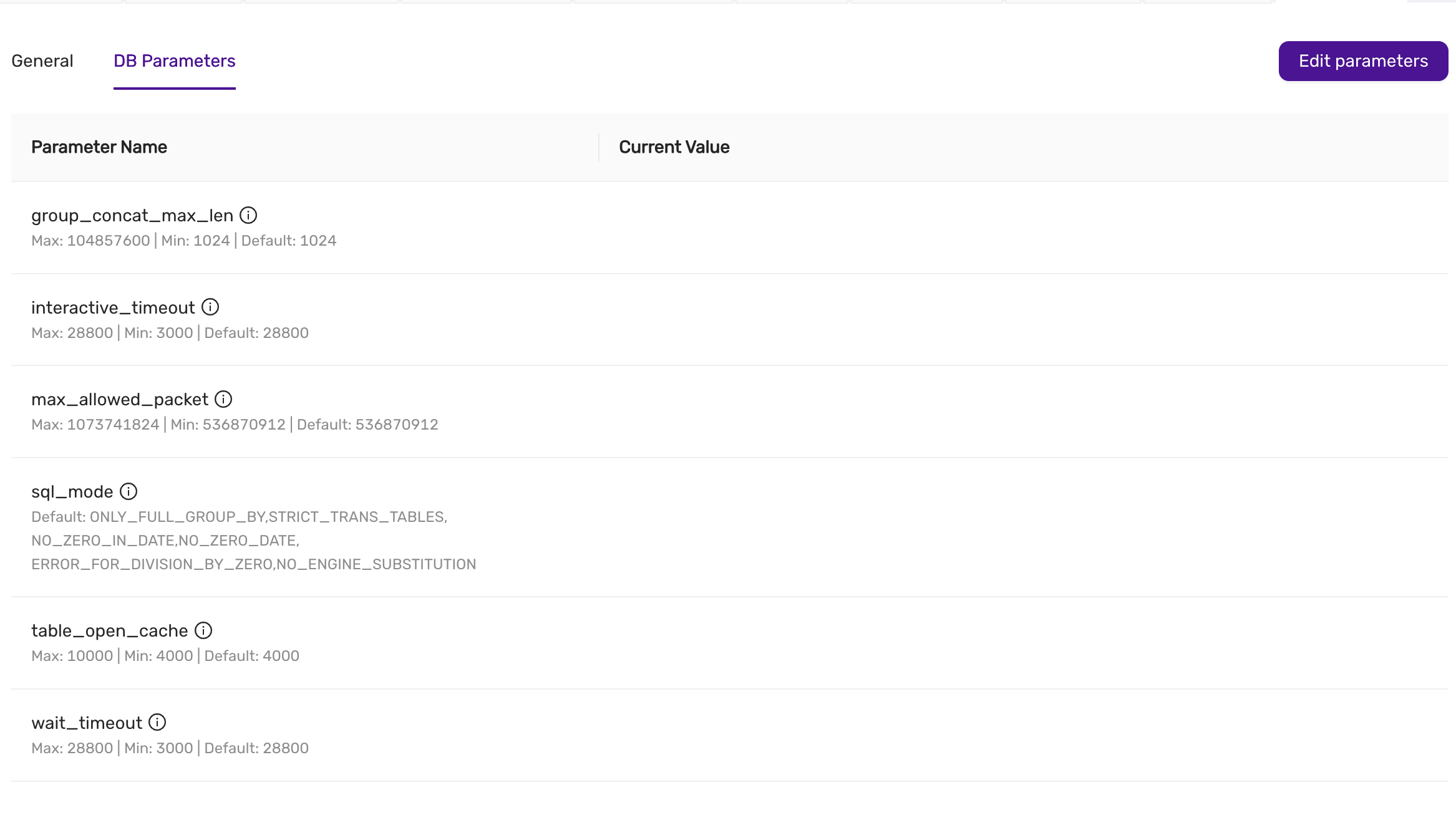Click the group_concat_max_len parameter name

click(132, 216)
